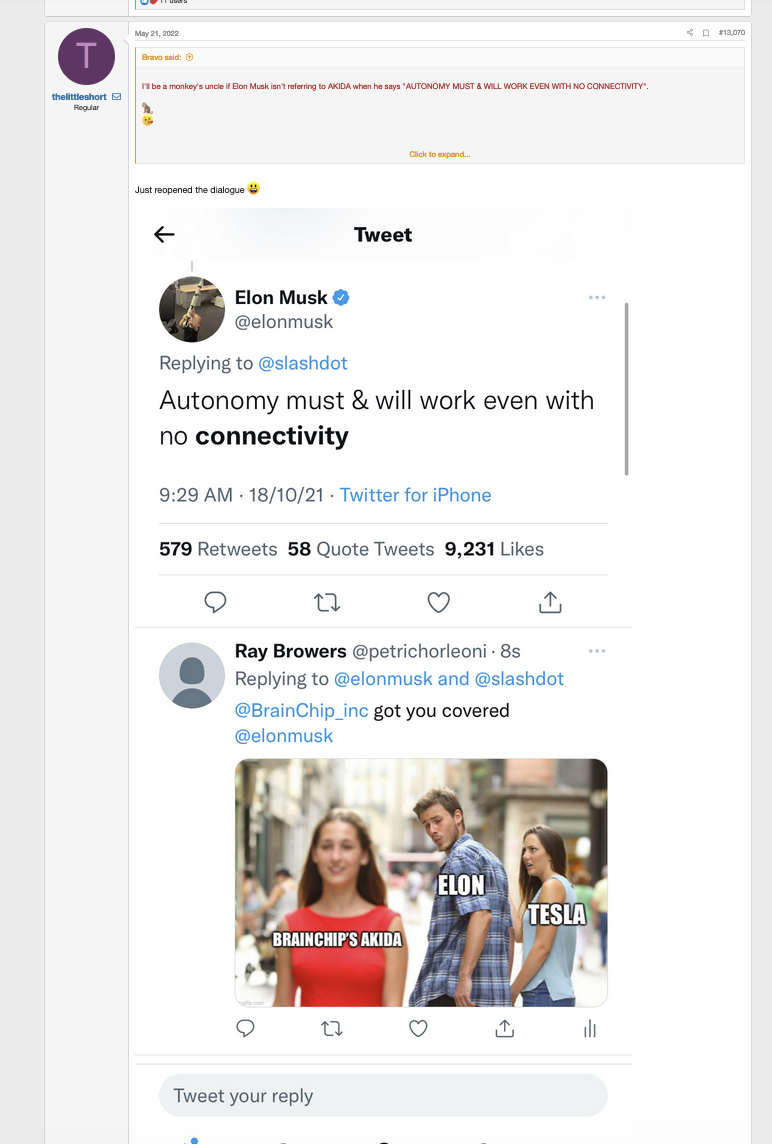
Task: Like Ray Browers' reply tweet
Action: click(x=419, y=1028)
